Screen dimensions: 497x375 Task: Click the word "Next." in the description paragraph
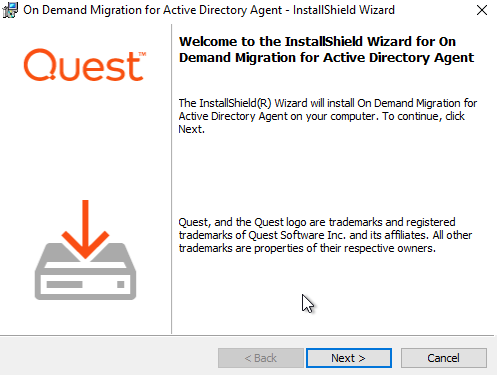coord(191,129)
